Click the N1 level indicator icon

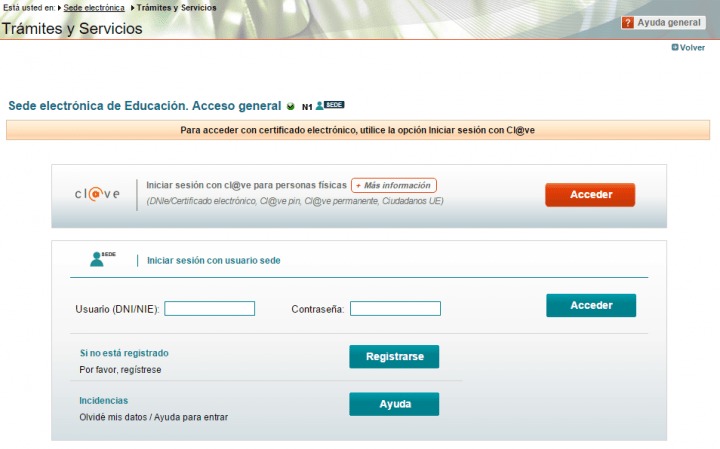coord(307,106)
